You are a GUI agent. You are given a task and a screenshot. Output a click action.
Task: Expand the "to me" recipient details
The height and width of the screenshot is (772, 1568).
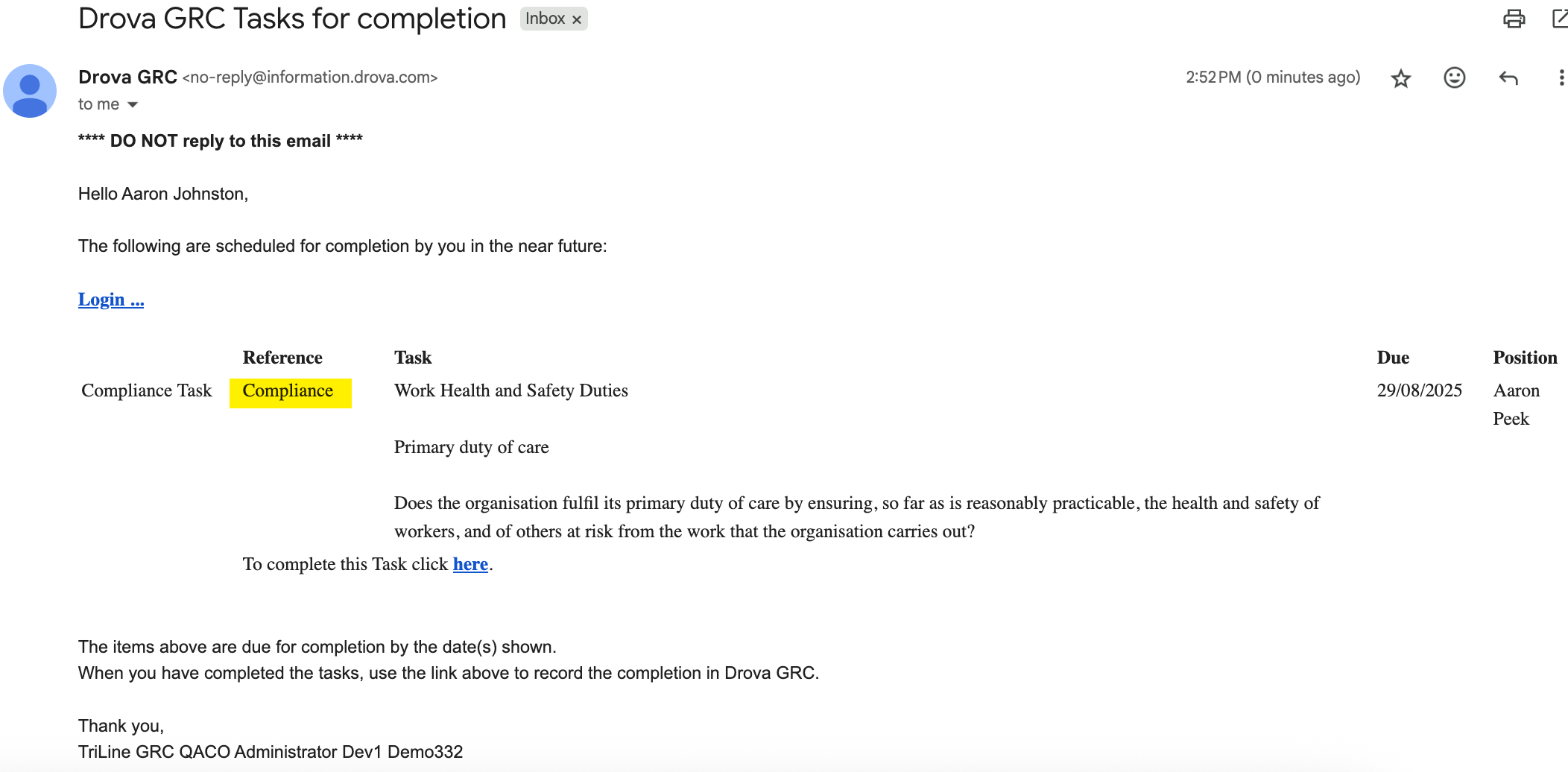(133, 105)
